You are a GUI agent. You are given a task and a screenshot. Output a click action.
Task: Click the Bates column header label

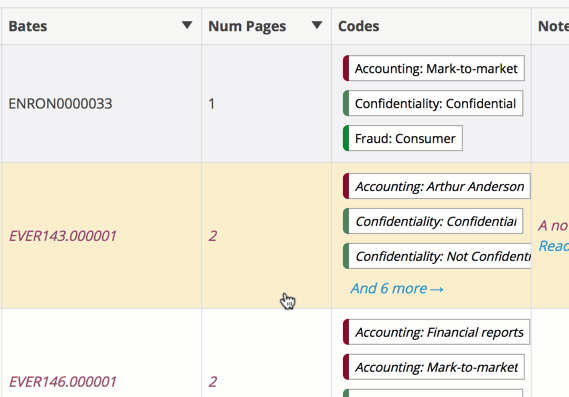click(28, 26)
